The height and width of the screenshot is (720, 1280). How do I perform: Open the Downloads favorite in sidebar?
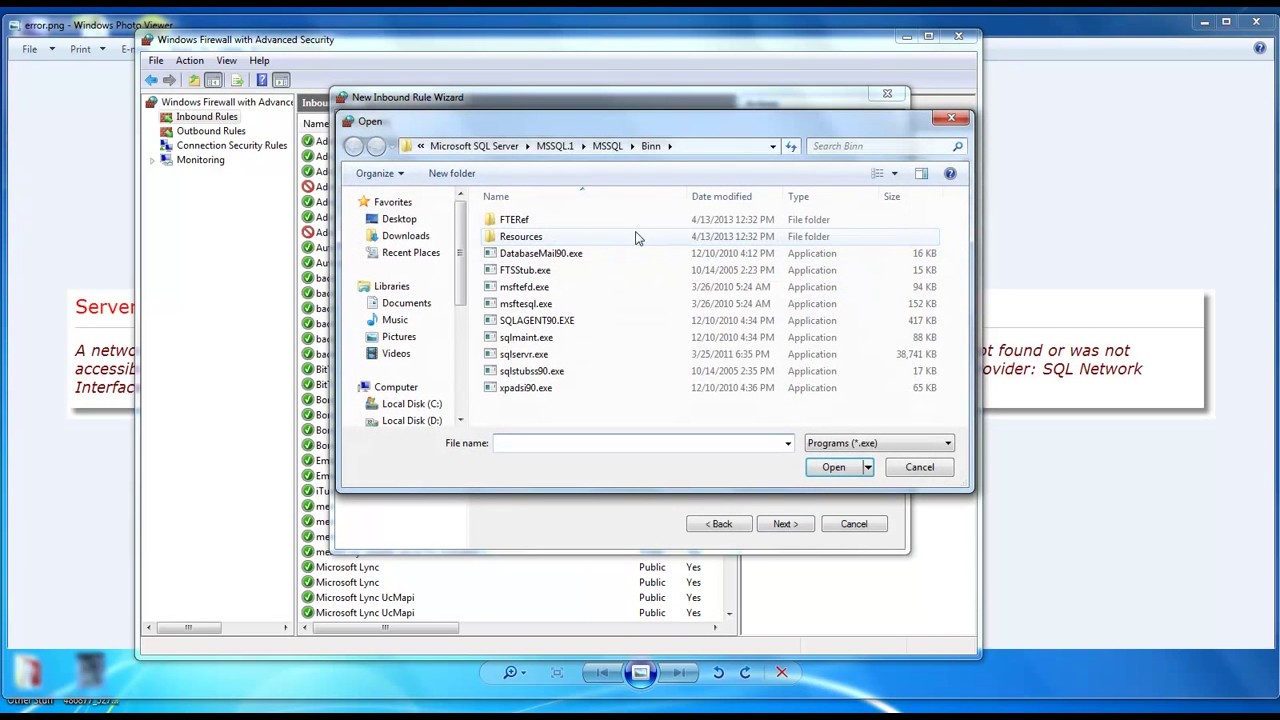click(x=405, y=236)
